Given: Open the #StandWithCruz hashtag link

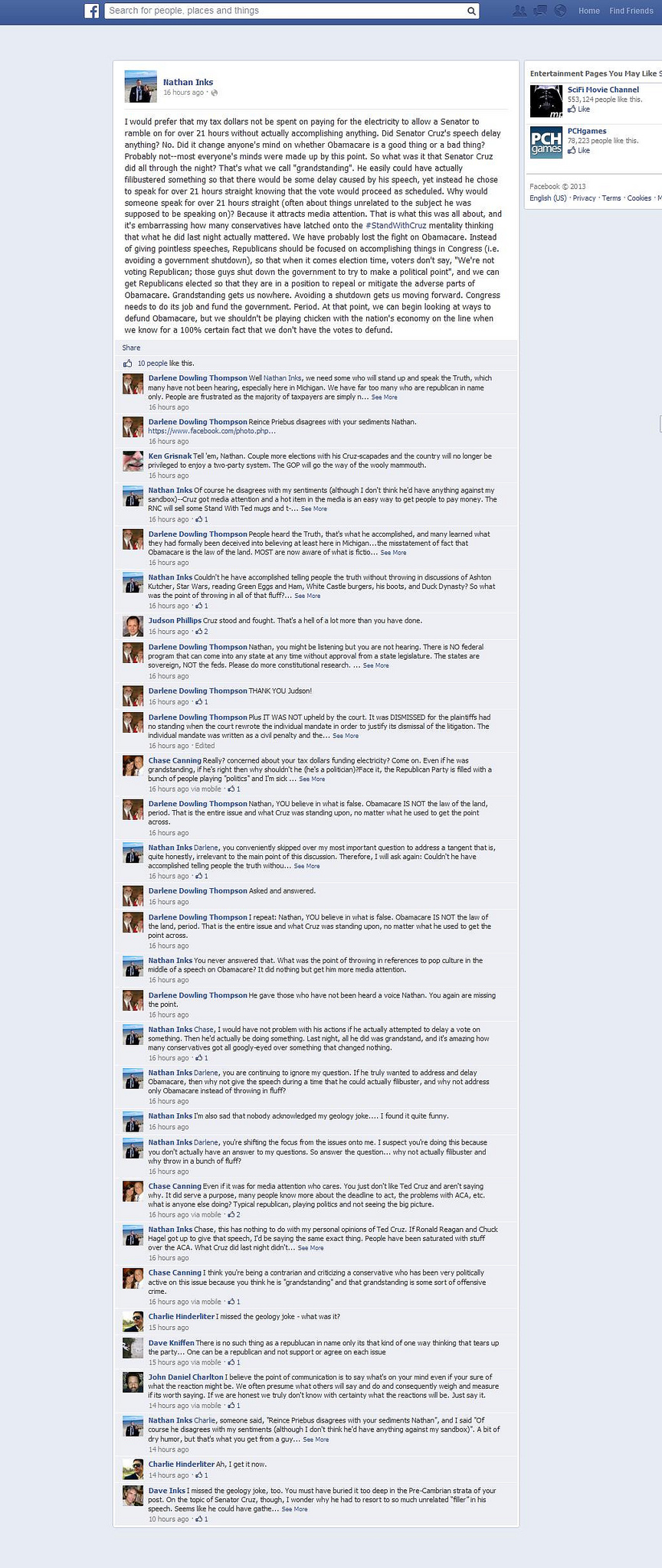Looking at the screenshot, I should pos(396,226).
